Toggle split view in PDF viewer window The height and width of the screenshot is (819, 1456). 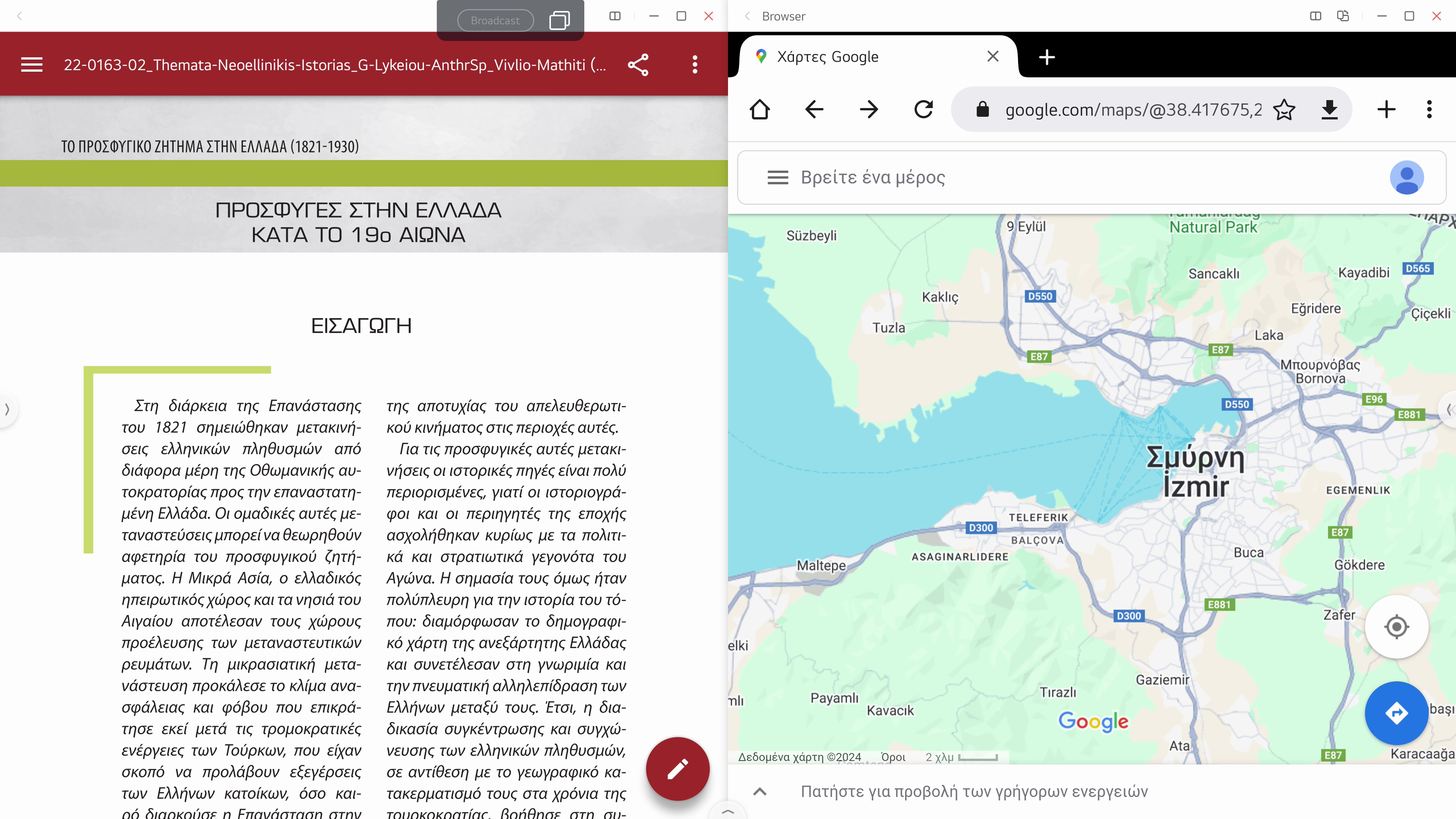point(615,16)
